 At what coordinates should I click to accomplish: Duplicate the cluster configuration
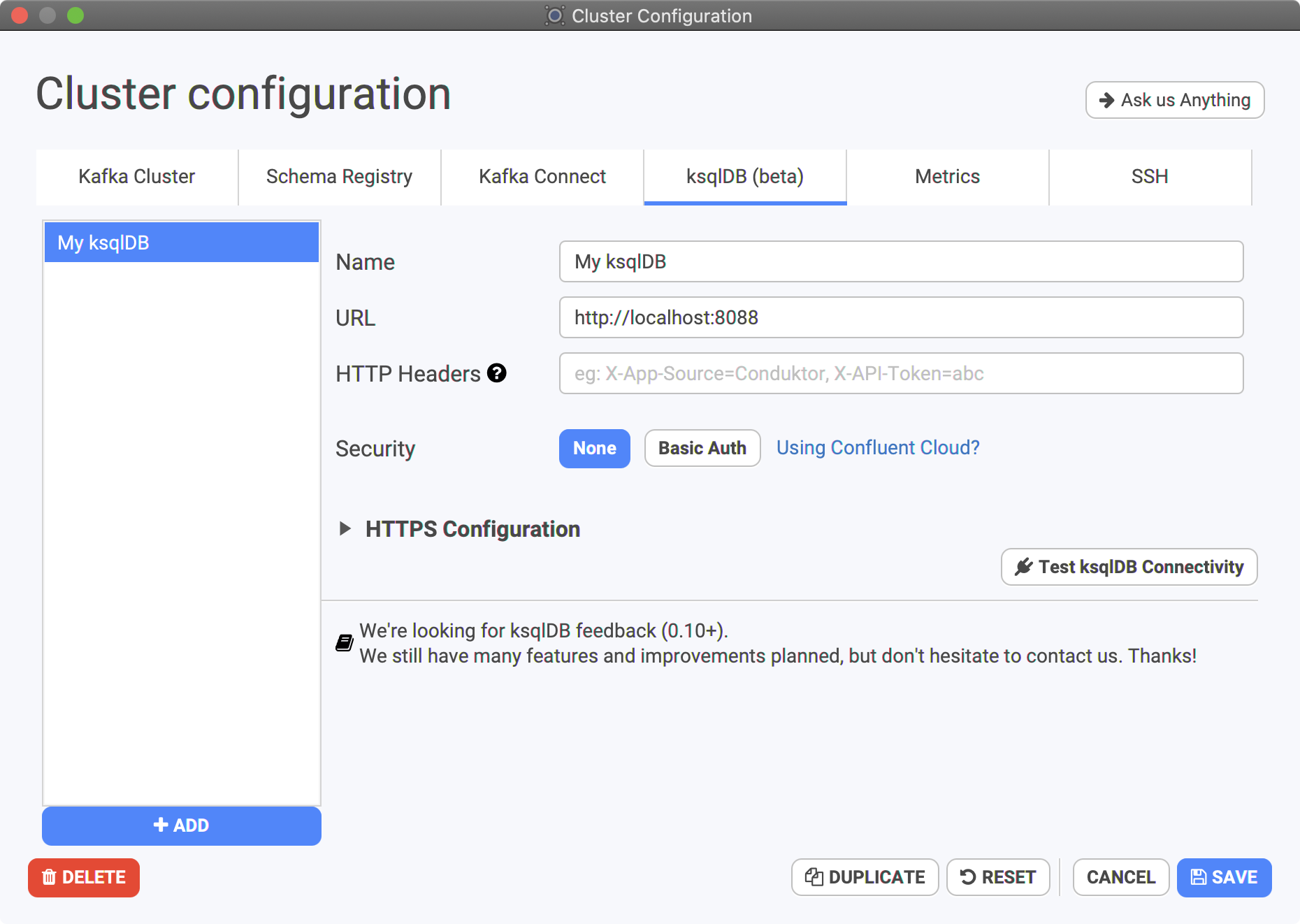[x=865, y=877]
